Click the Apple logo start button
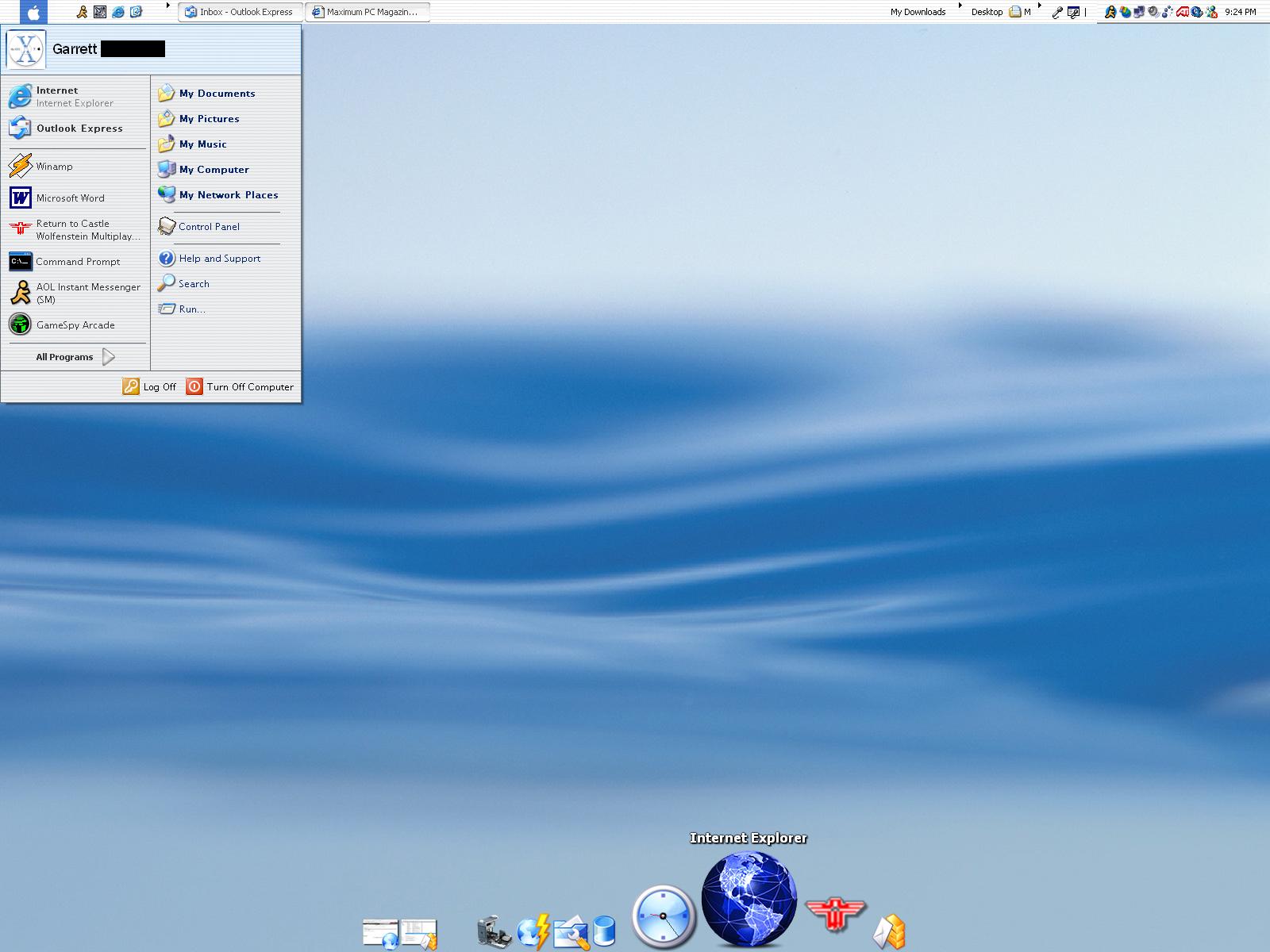The image size is (1270, 952). click(x=33, y=12)
